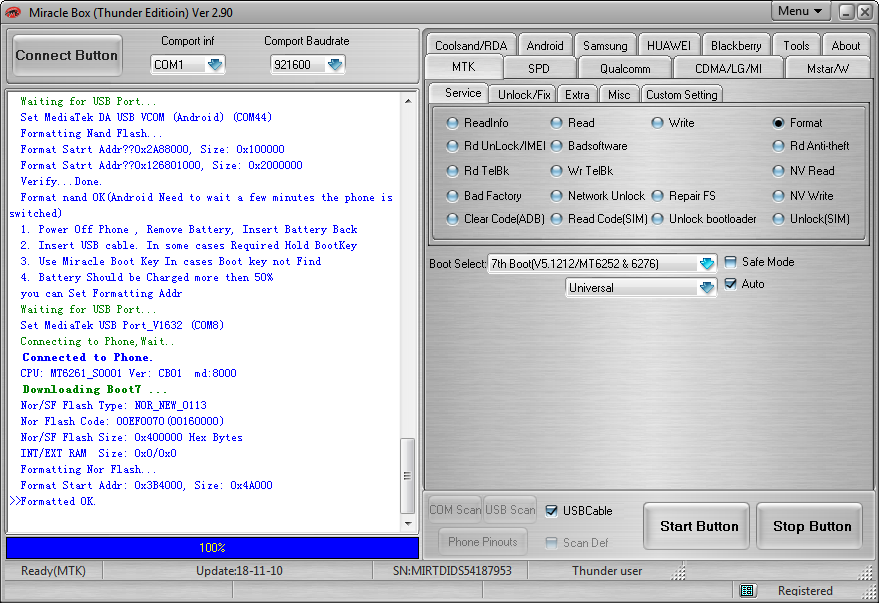Switch to the Blackberry tab
This screenshot has height=603, width=879.
735,45
